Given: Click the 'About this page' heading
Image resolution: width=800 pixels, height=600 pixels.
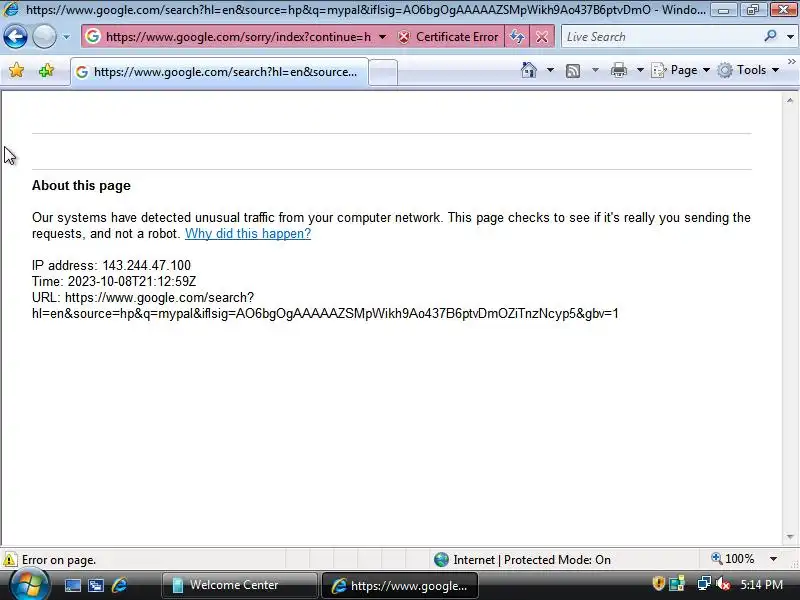Looking at the screenshot, I should [x=81, y=186].
